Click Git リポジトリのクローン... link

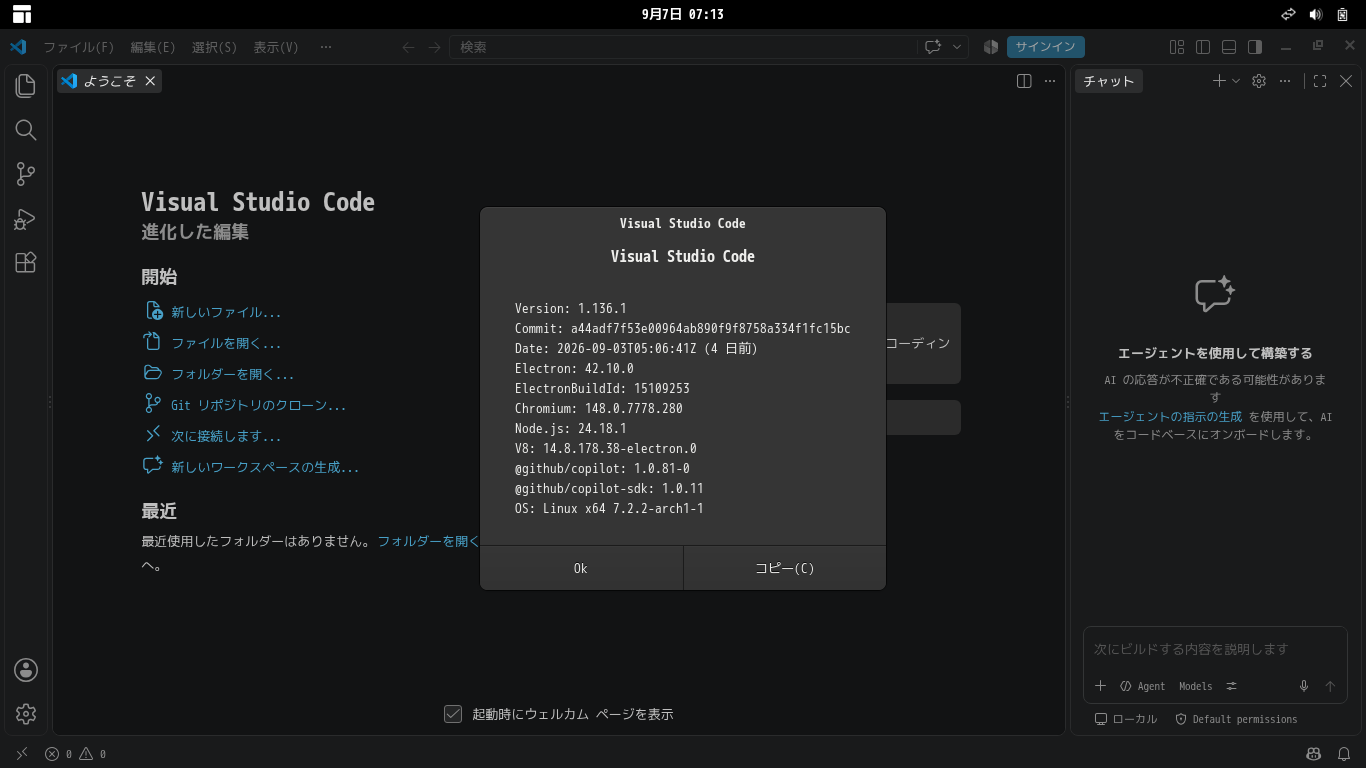click(x=259, y=405)
